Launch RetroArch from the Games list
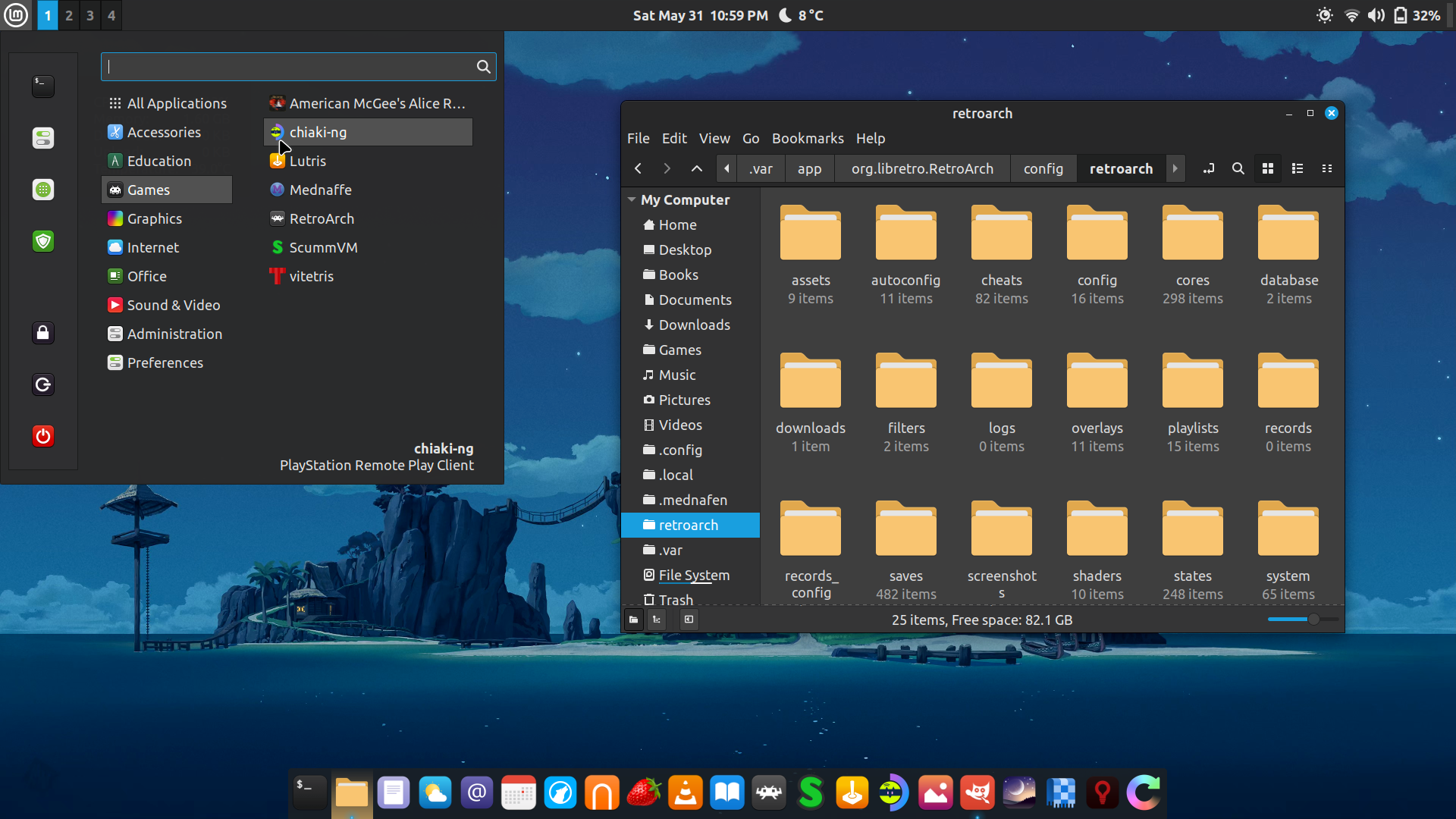The height and width of the screenshot is (819, 1456). click(368, 218)
